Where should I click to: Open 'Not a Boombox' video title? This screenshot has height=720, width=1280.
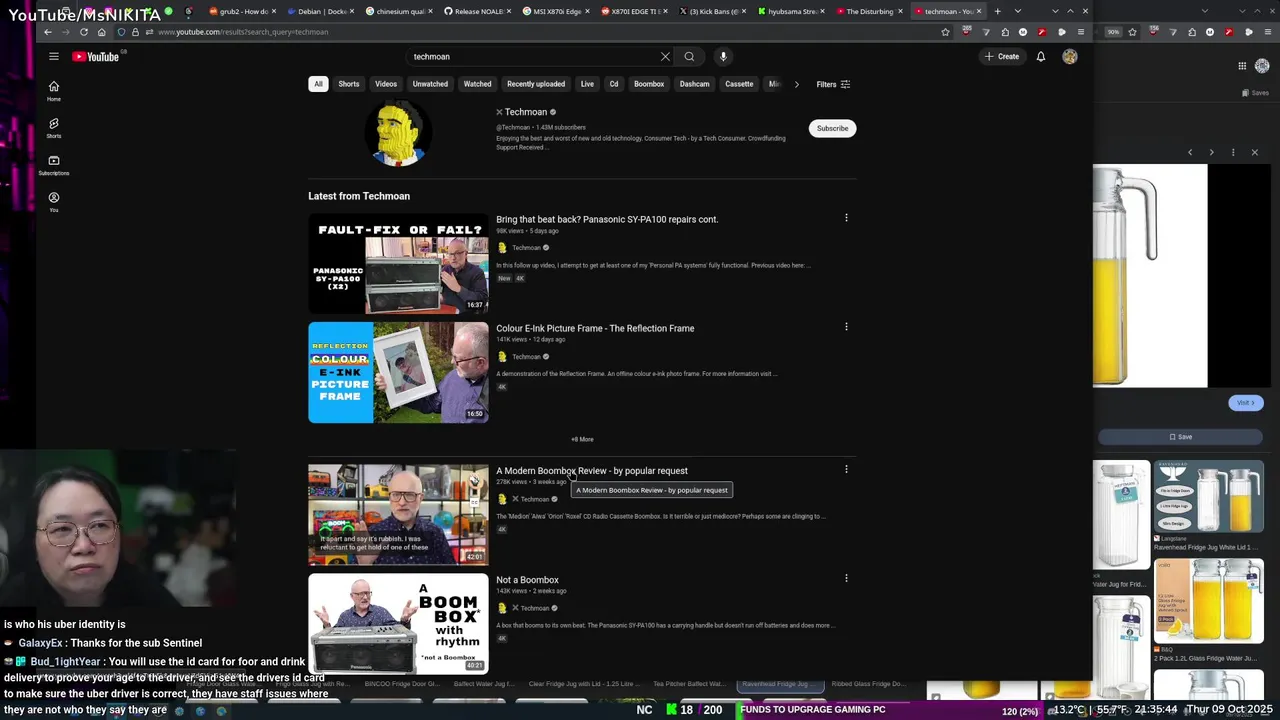(527, 580)
